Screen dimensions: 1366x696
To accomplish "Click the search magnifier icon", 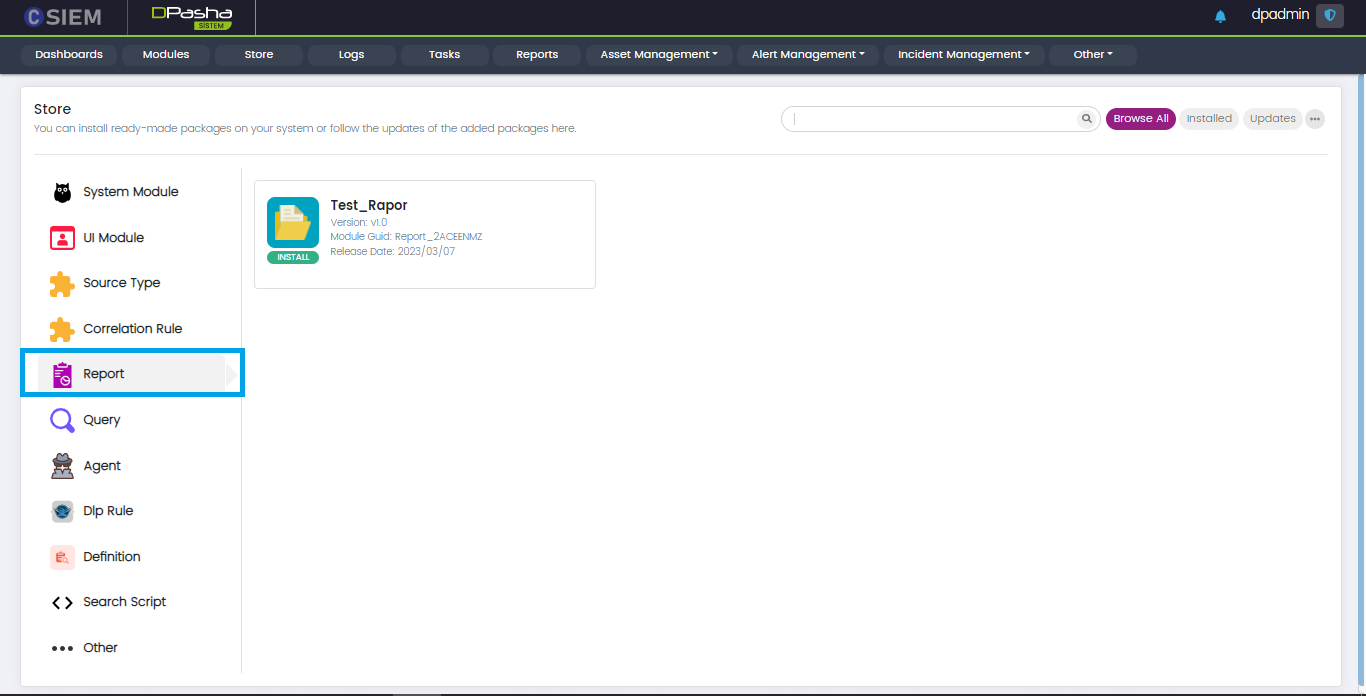I will pyautogui.click(x=1086, y=119).
